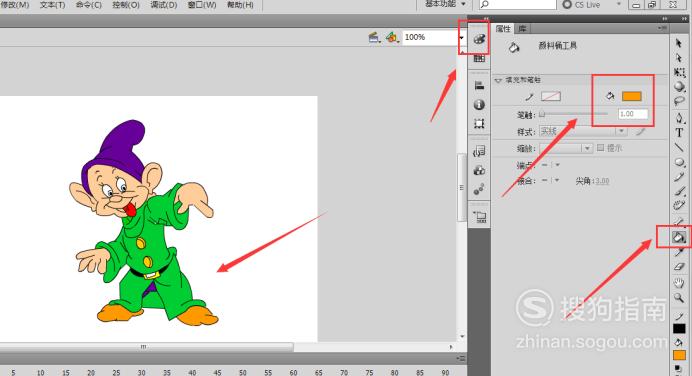Select the Lasso tool
692x376 pixels.
[x=679, y=102]
